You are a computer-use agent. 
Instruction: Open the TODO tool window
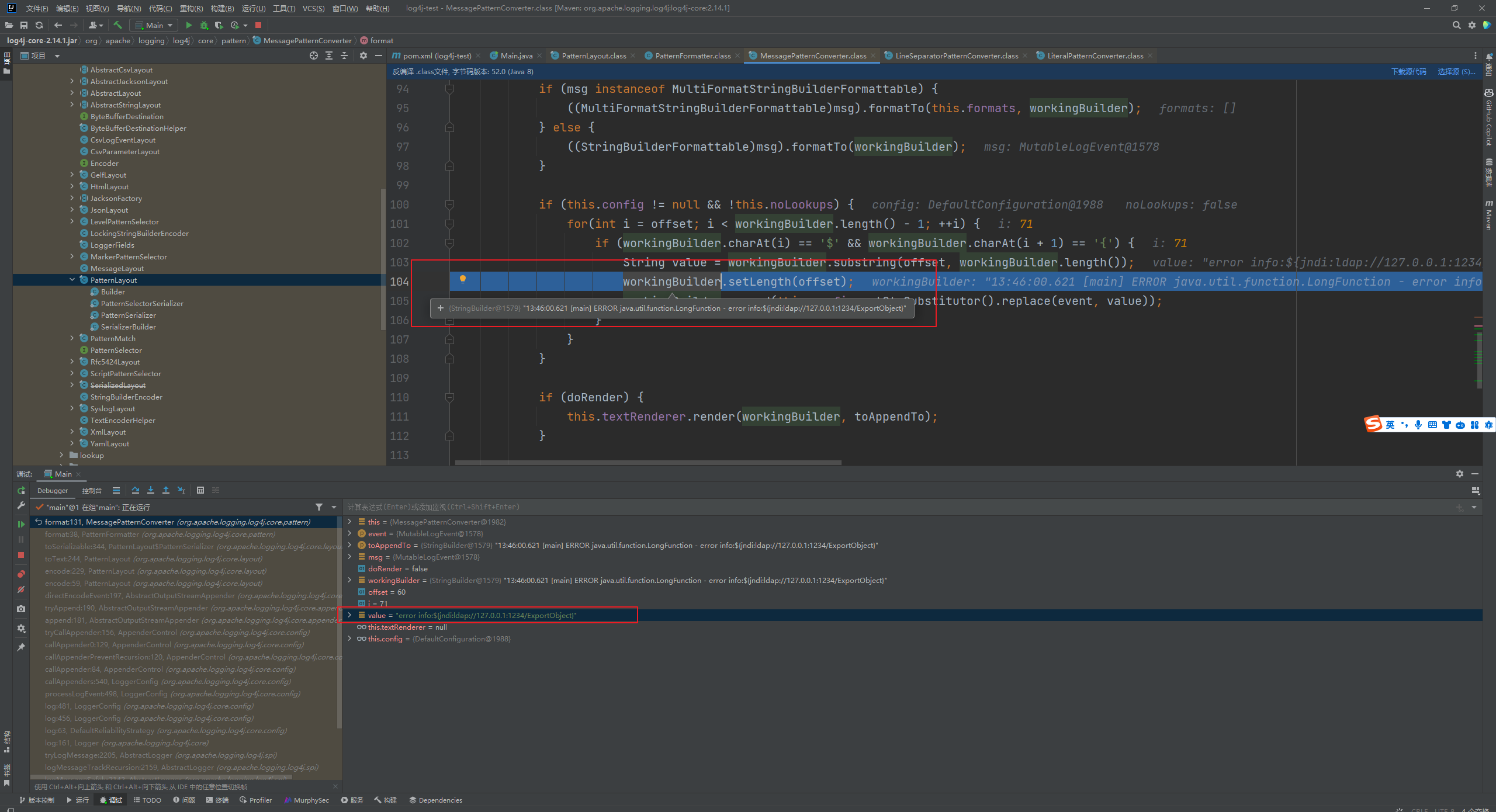coord(147,800)
